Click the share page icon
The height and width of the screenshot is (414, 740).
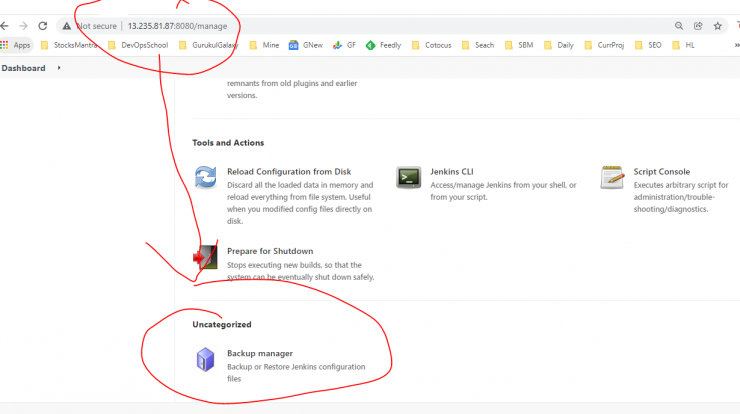point(698,26)
